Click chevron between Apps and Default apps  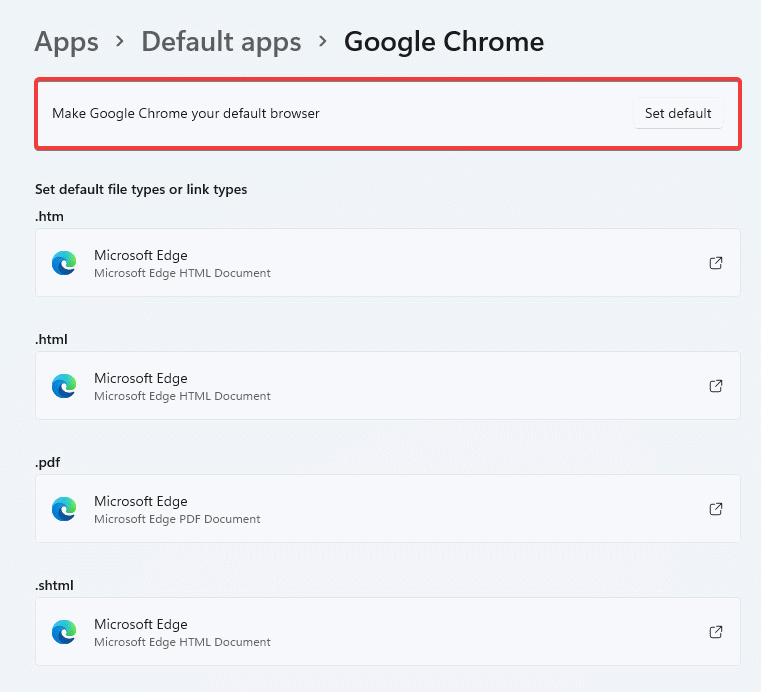coord(120,42)
